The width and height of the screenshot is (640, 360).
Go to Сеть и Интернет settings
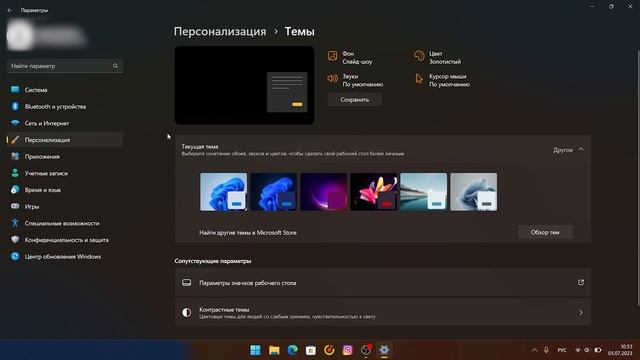tap(64, 123)
